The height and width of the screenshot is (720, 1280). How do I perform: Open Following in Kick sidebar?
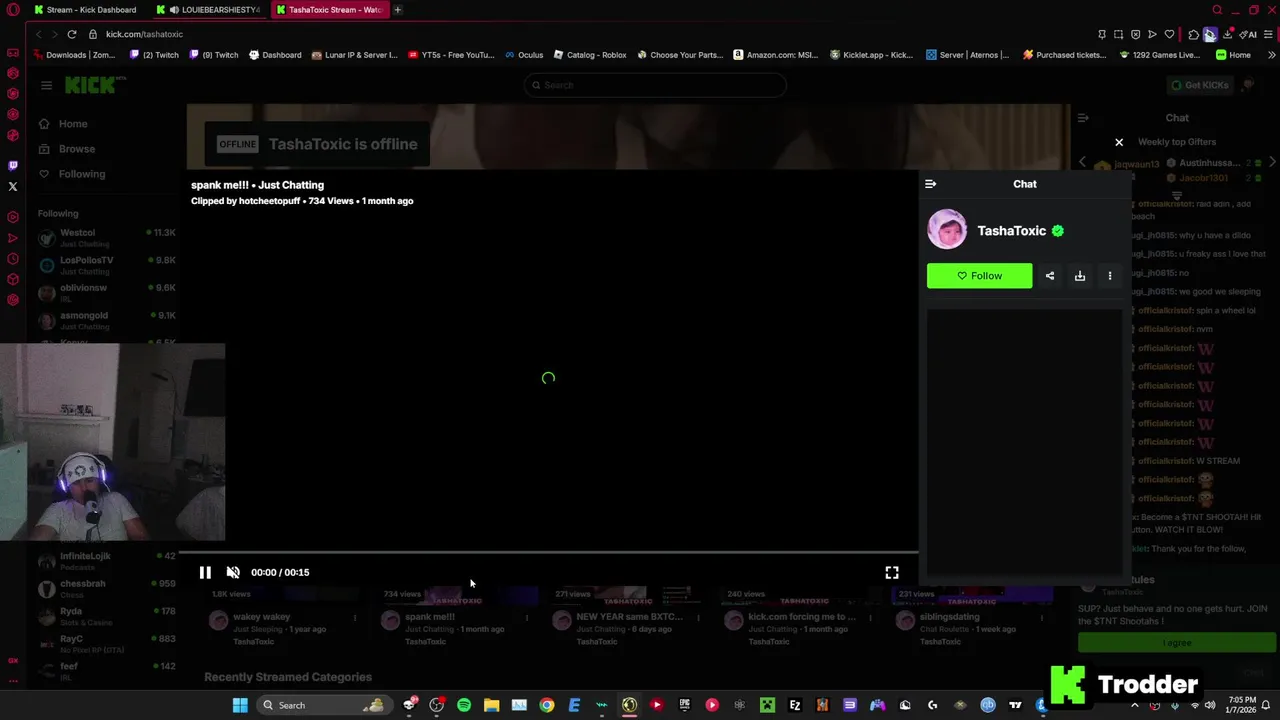pos(71,174)
